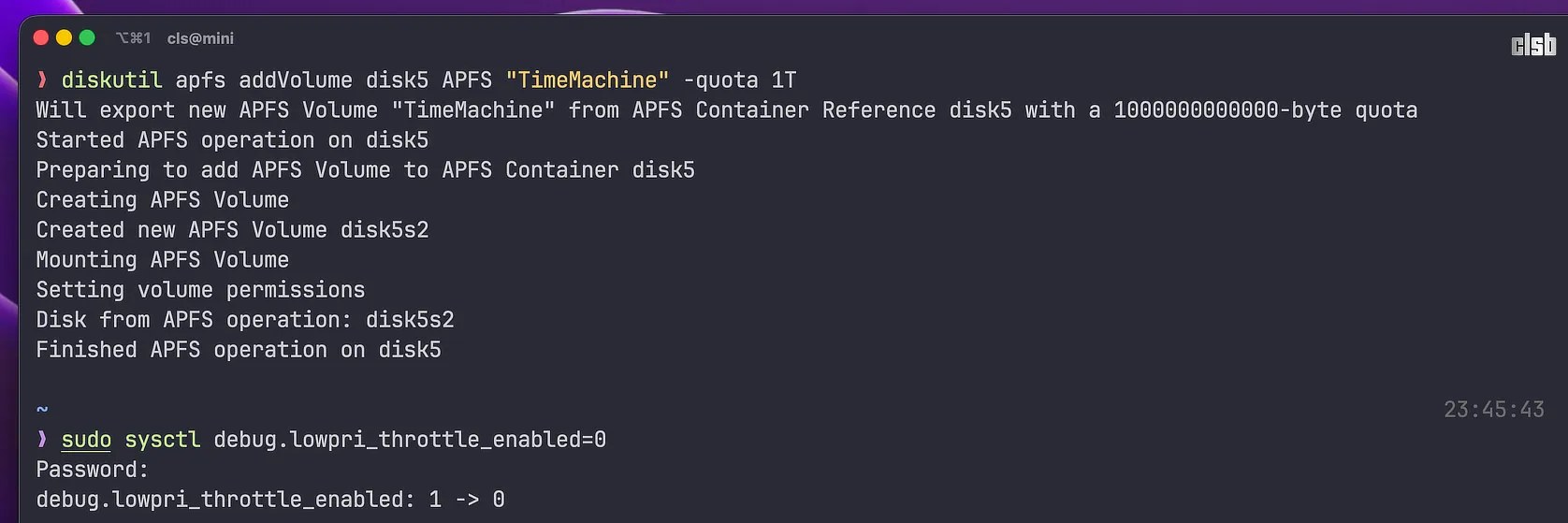Click the underlined sudo command
This screenshot has height=523, width=1568.
[x=86, y=440]
